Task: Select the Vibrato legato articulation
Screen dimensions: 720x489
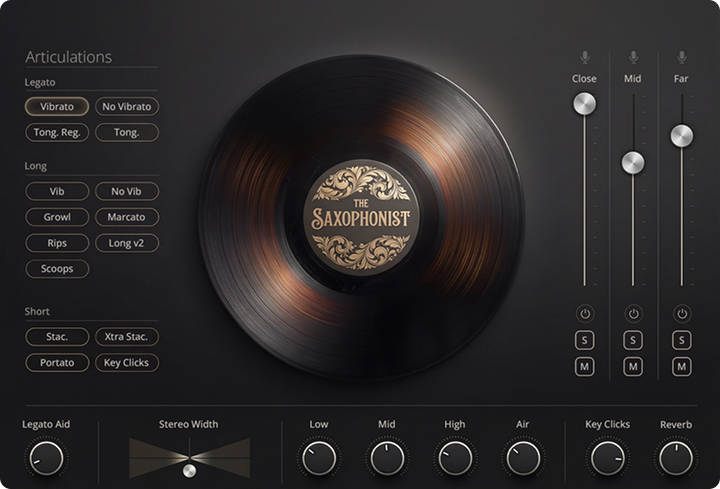Action: point(57,107)
